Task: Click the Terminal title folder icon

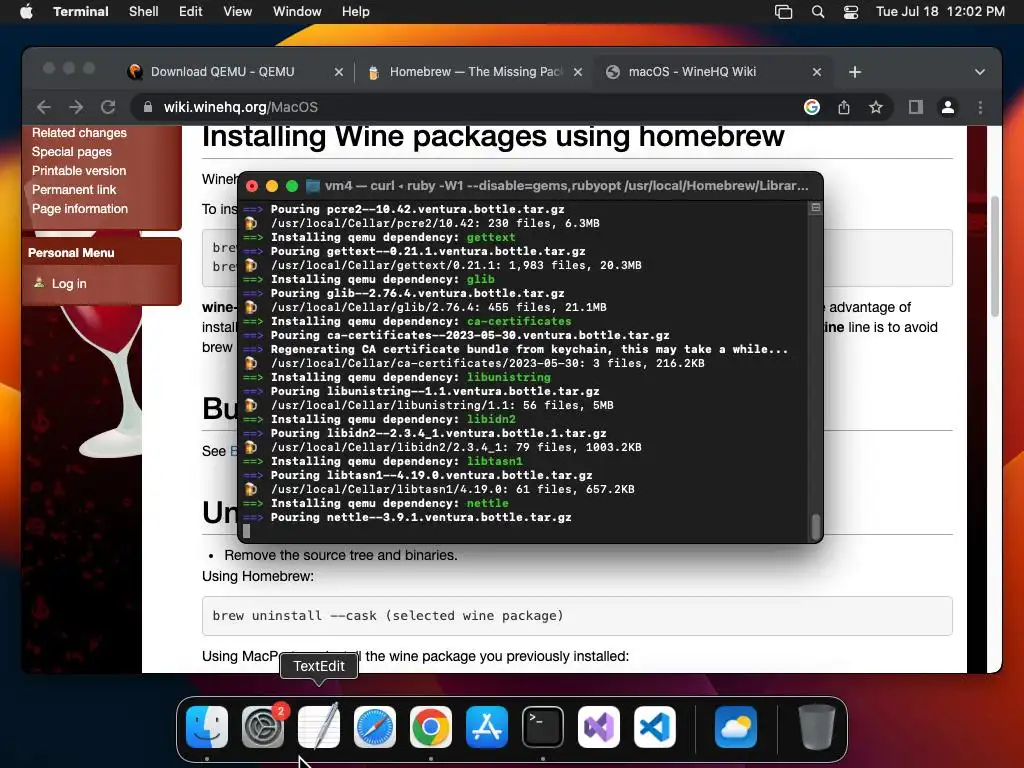Action: coord(313,186)
